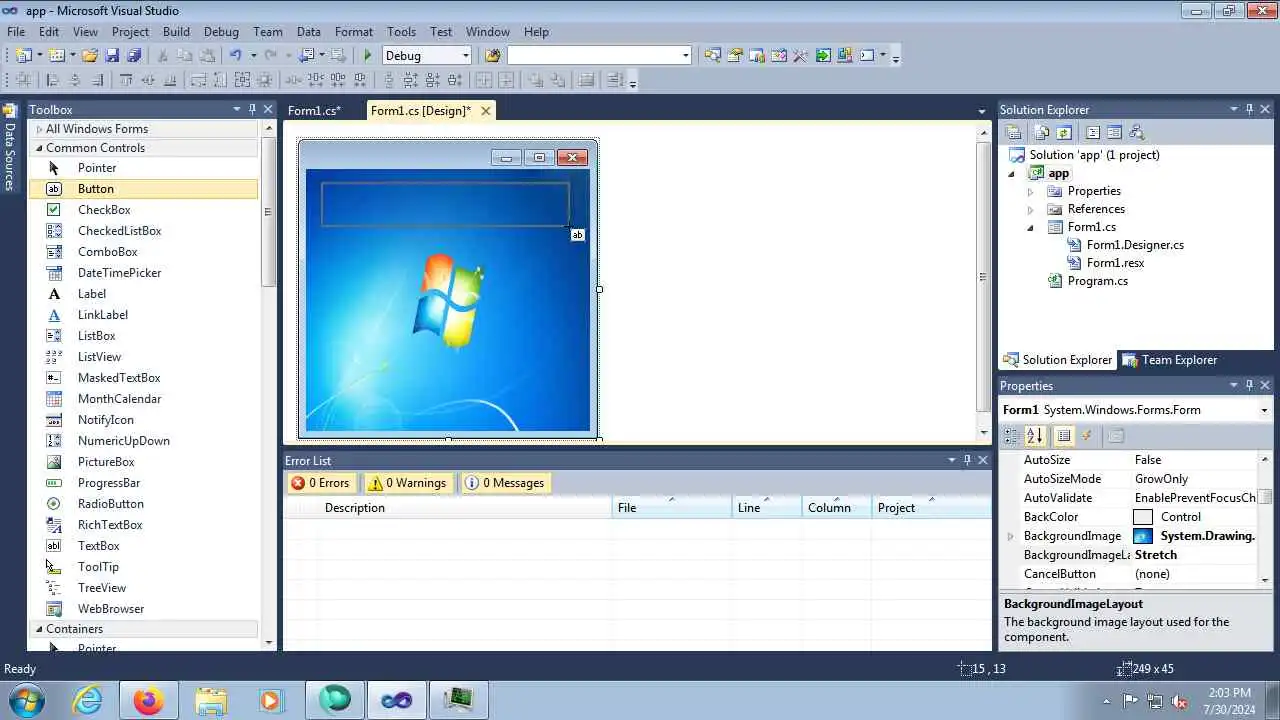
Task: Toggle auto-hide pin on the Toolbox panel
Action: 252,109
